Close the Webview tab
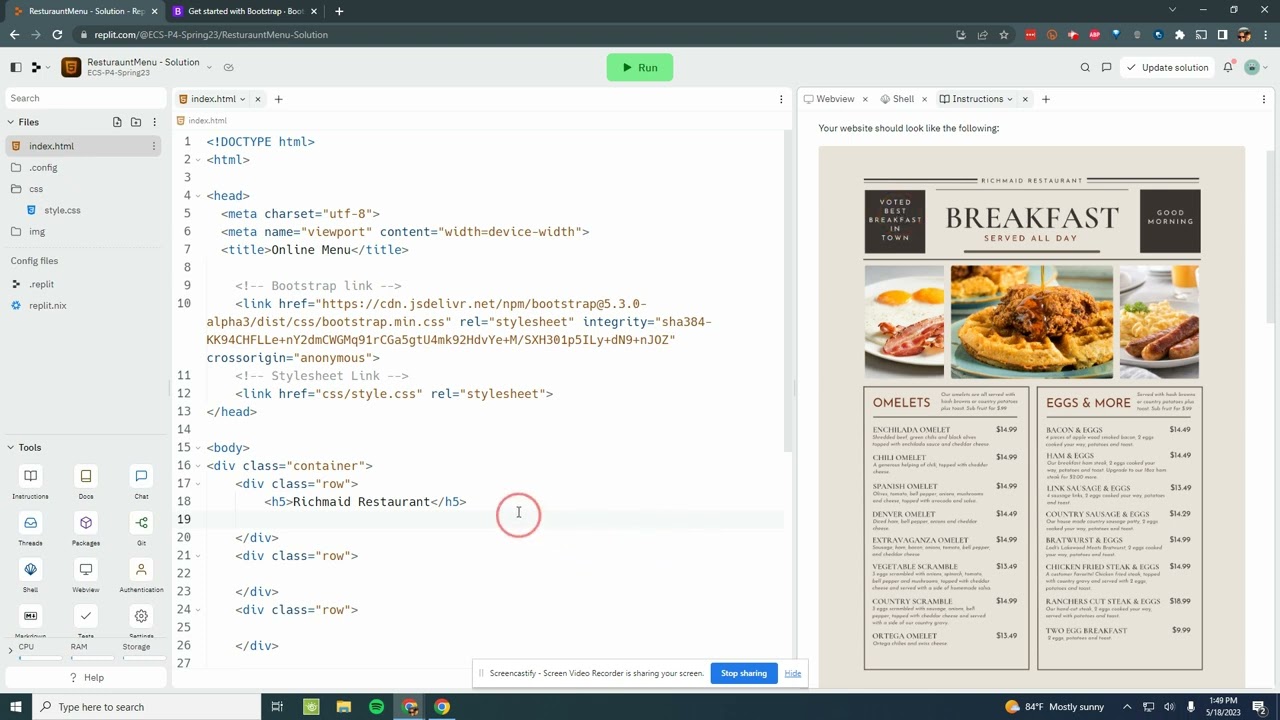Image resolution: width=1280 pixels, height=720 pixels. click(x=865, y=99)
